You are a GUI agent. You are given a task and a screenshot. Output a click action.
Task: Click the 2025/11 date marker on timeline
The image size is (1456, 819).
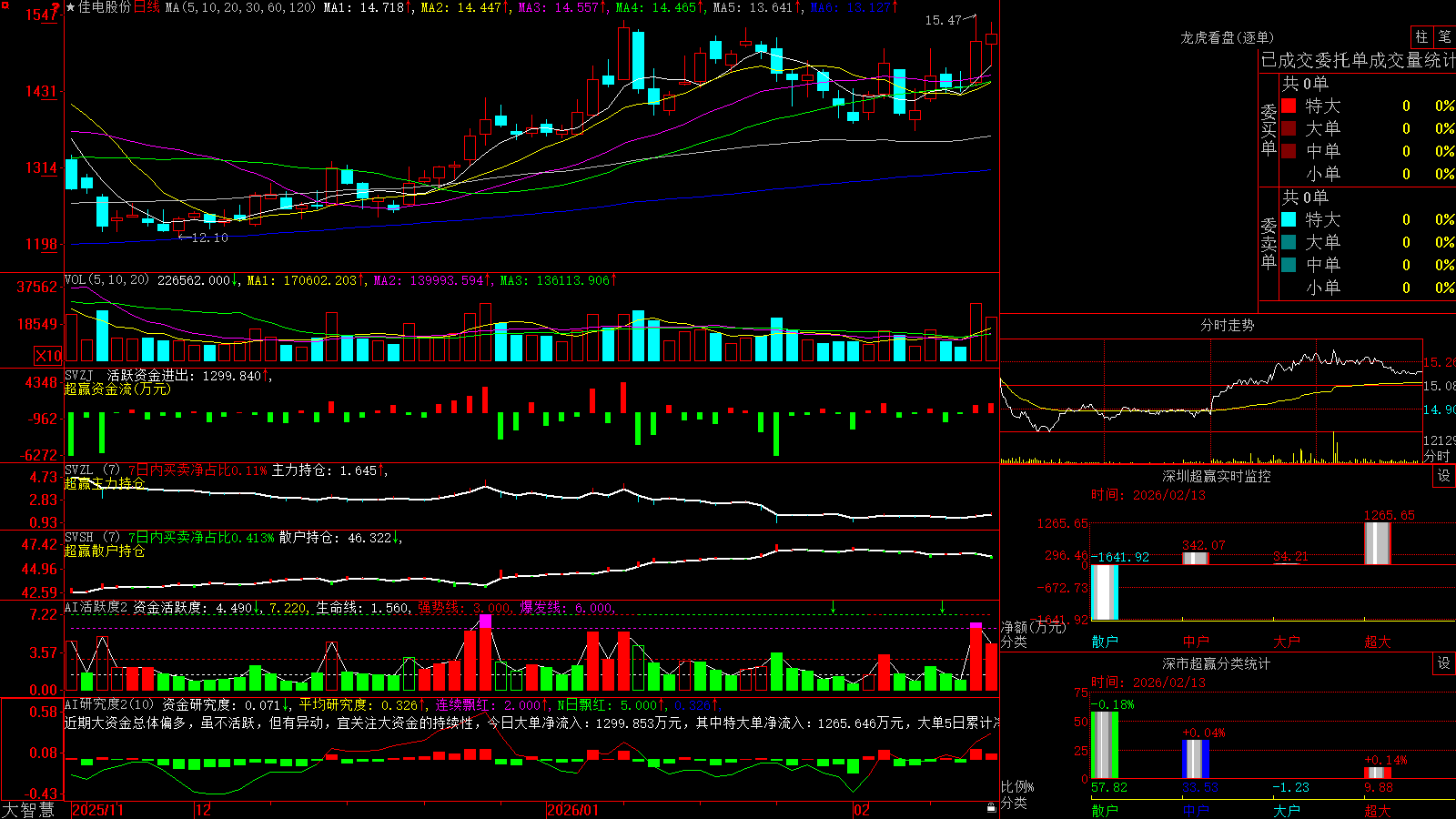tap(97, 810)
